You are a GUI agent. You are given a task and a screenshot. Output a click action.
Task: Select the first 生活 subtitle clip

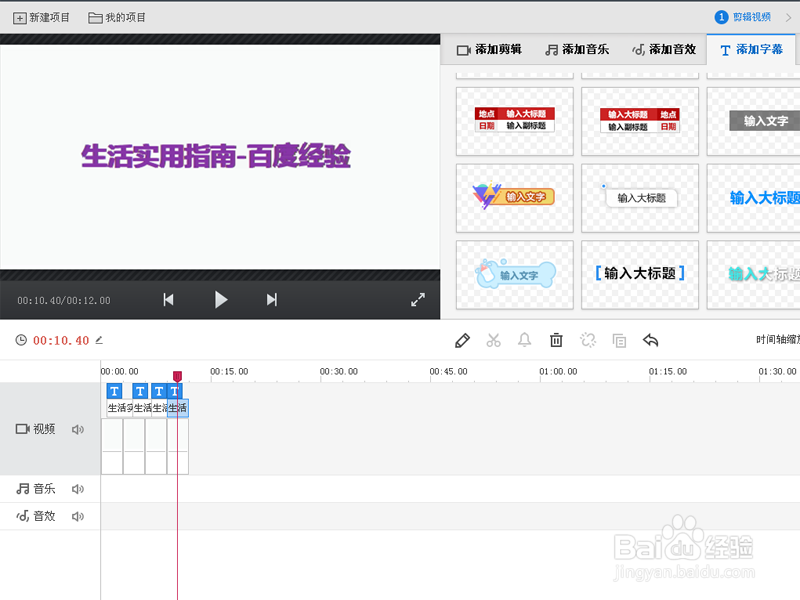pos(119,408)
